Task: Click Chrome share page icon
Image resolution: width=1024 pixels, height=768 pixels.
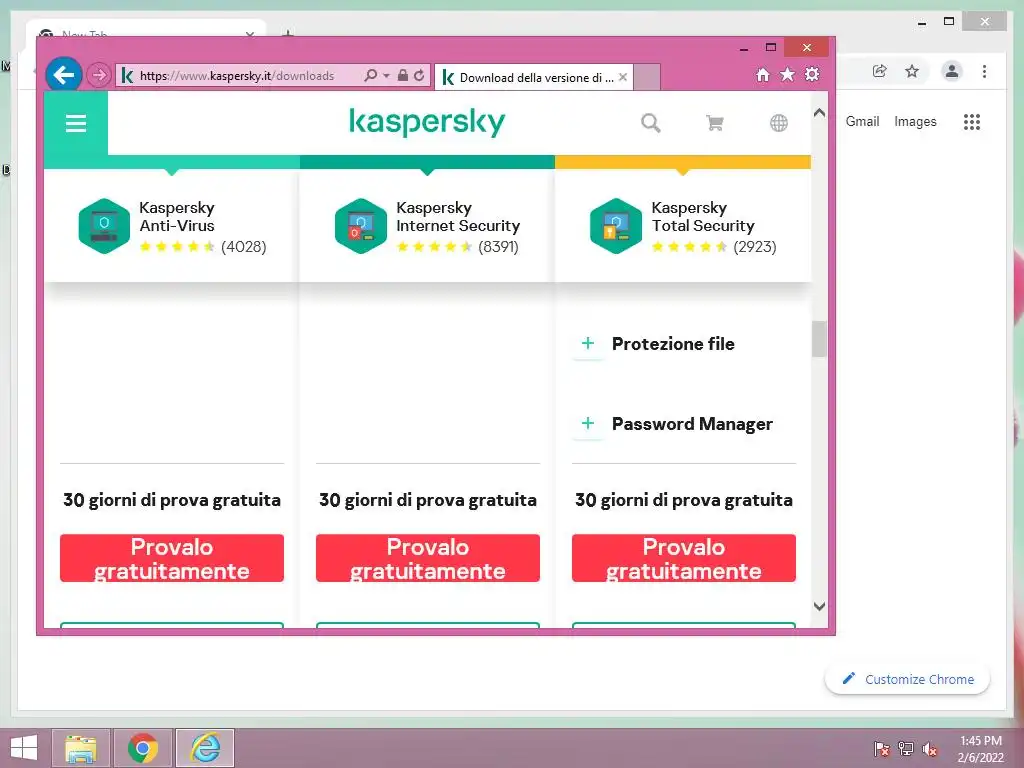Action: (880, 71)
